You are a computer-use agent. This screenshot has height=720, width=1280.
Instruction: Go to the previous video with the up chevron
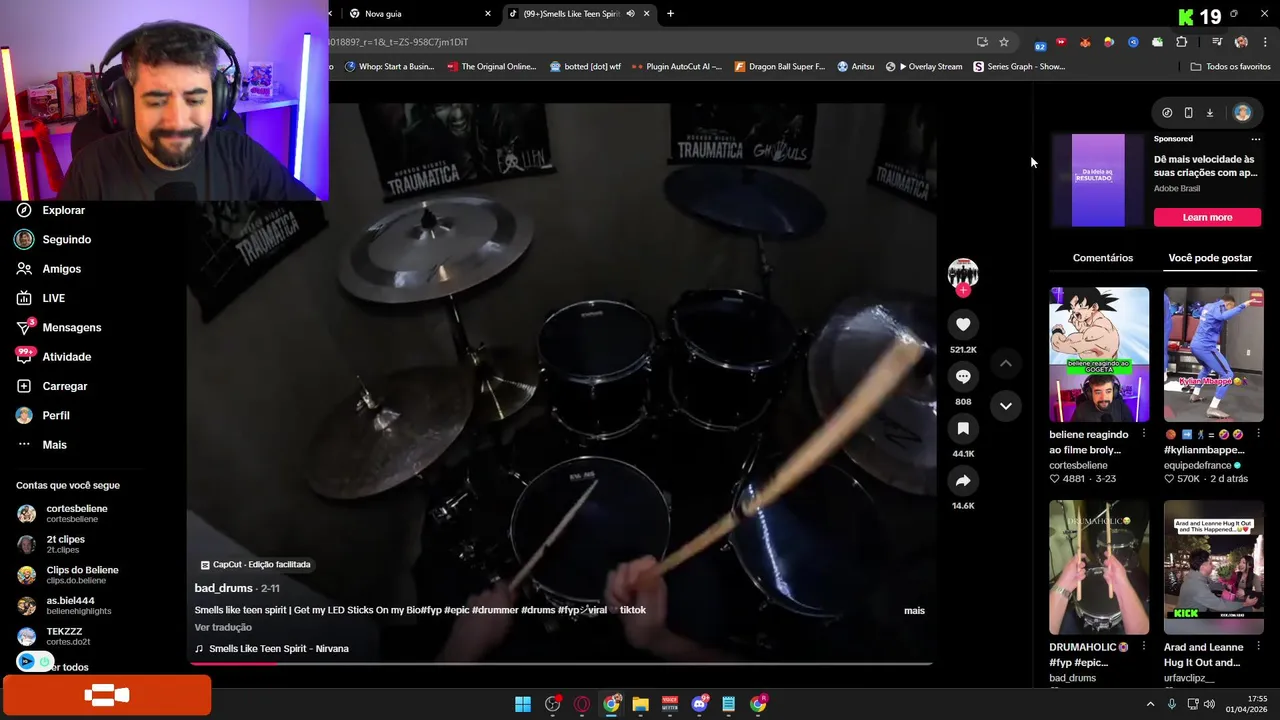point(1006,364)
